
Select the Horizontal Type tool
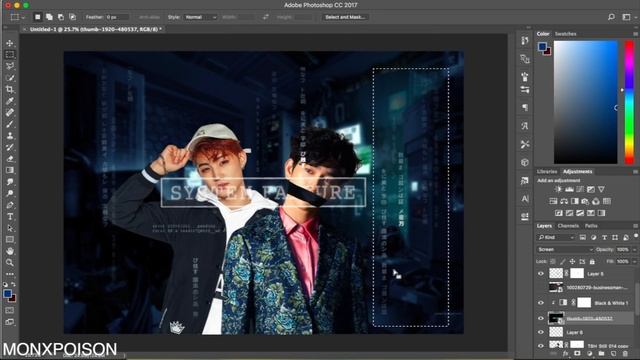point(10,216)
